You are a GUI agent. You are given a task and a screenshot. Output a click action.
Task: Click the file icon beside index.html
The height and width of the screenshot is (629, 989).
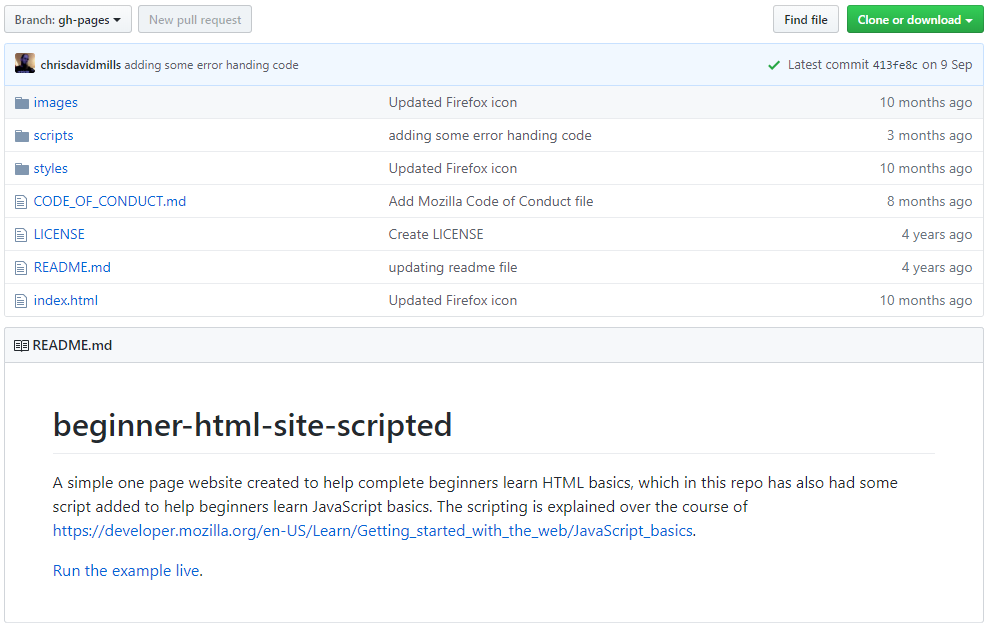coord(21,300)
